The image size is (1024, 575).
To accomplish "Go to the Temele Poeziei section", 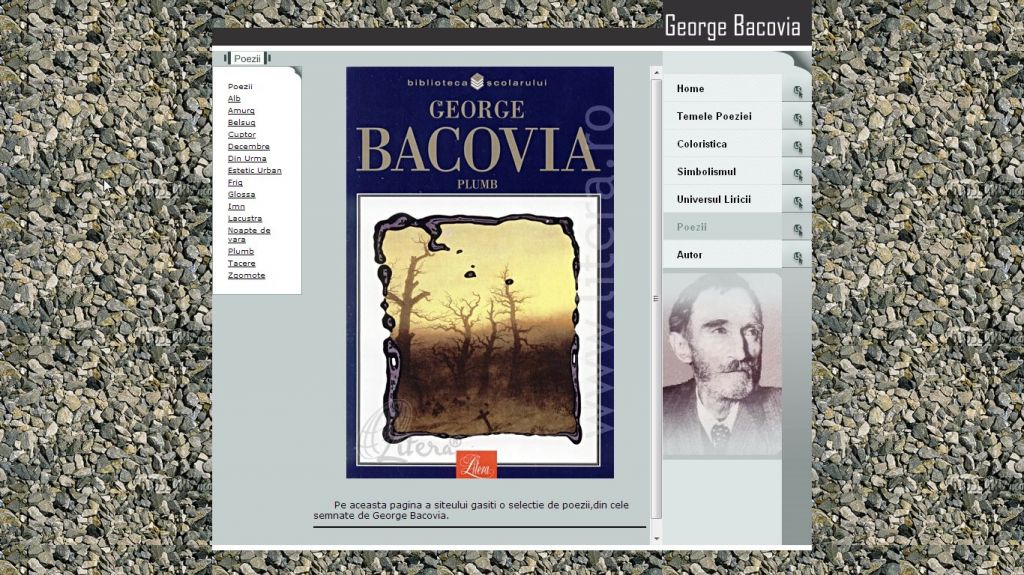I will point(713,117).
